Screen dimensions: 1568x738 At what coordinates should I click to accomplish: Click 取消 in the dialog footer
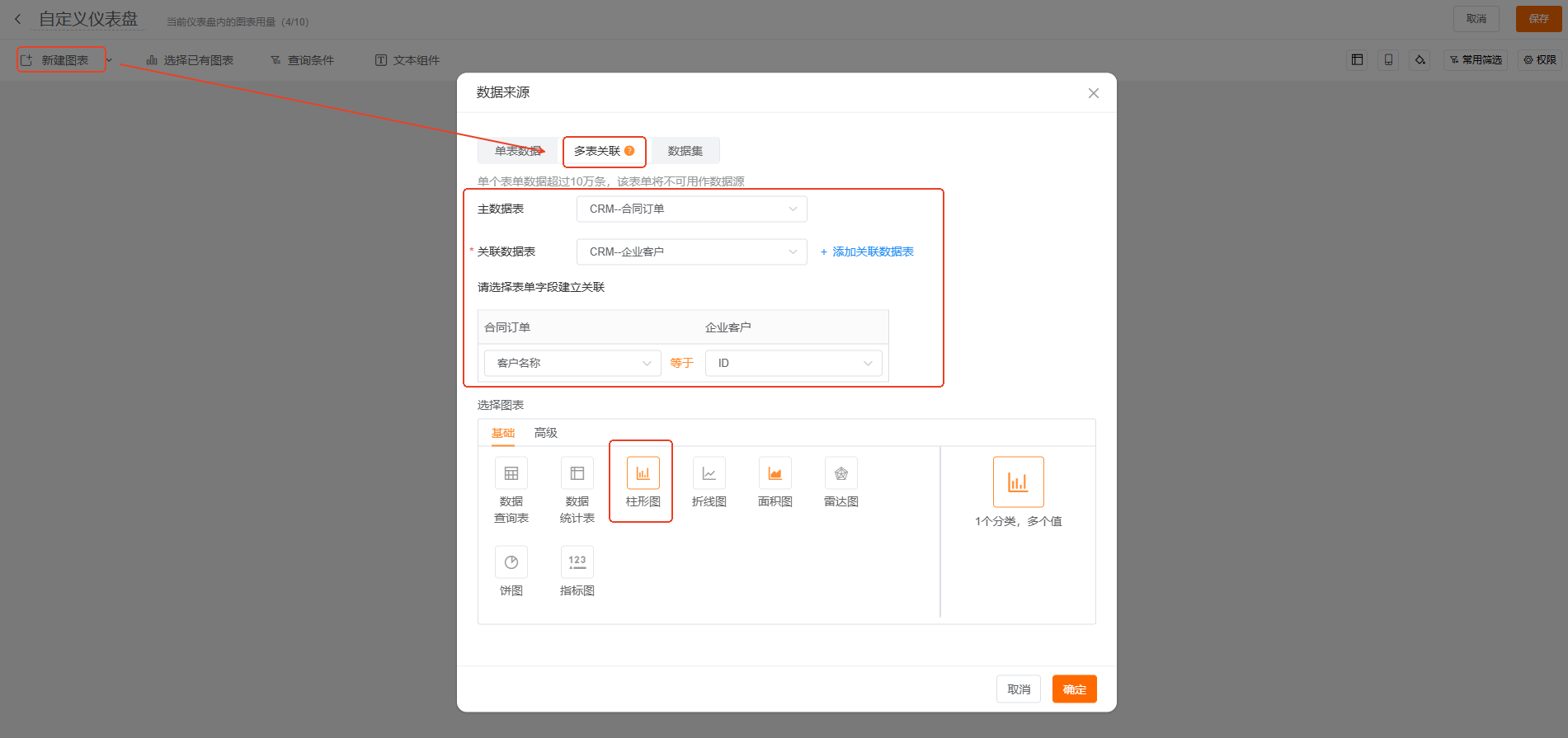pyautogui.click(x=1018, y=689)
